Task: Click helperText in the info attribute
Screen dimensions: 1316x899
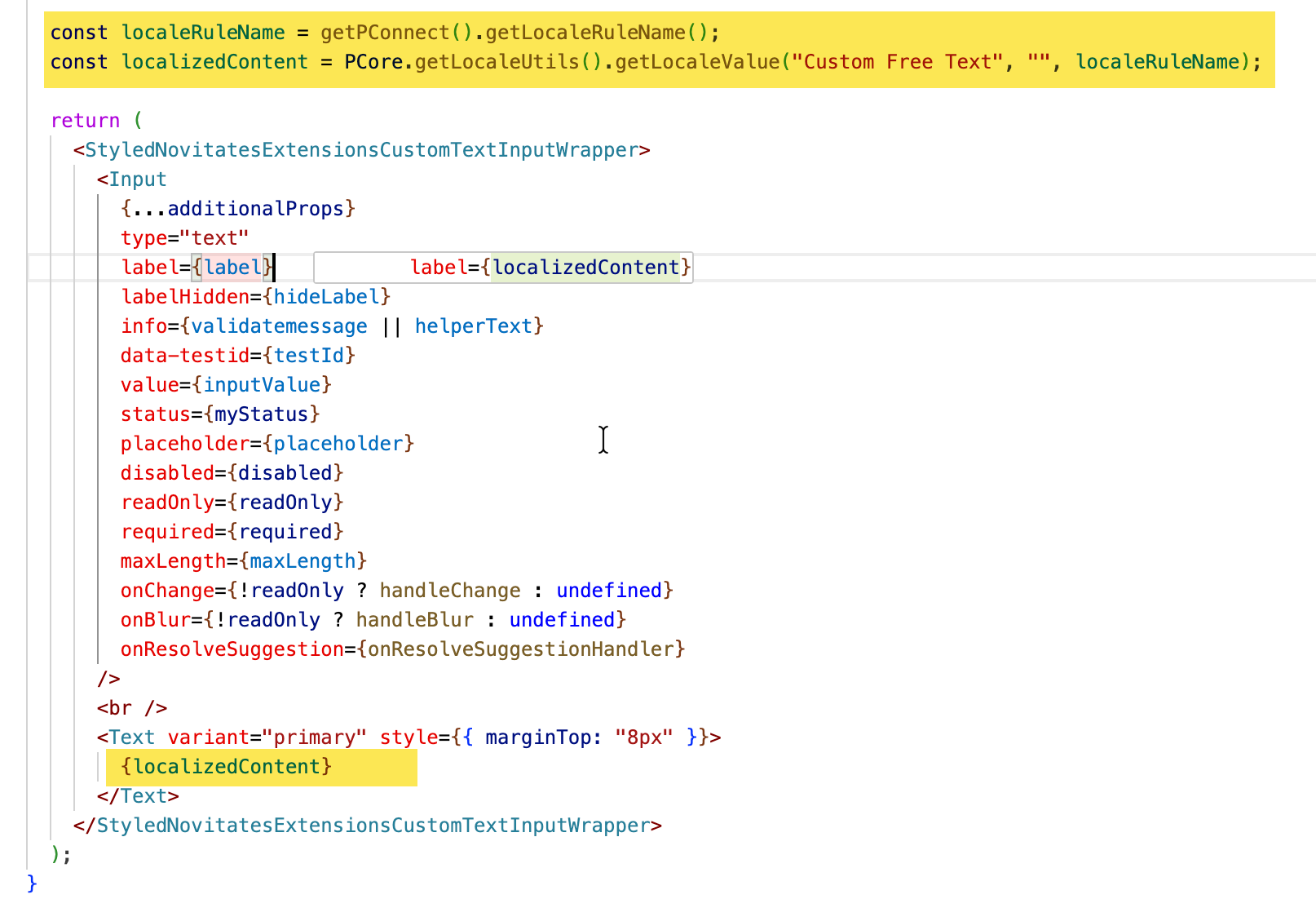Action: (x=473, y=326)
